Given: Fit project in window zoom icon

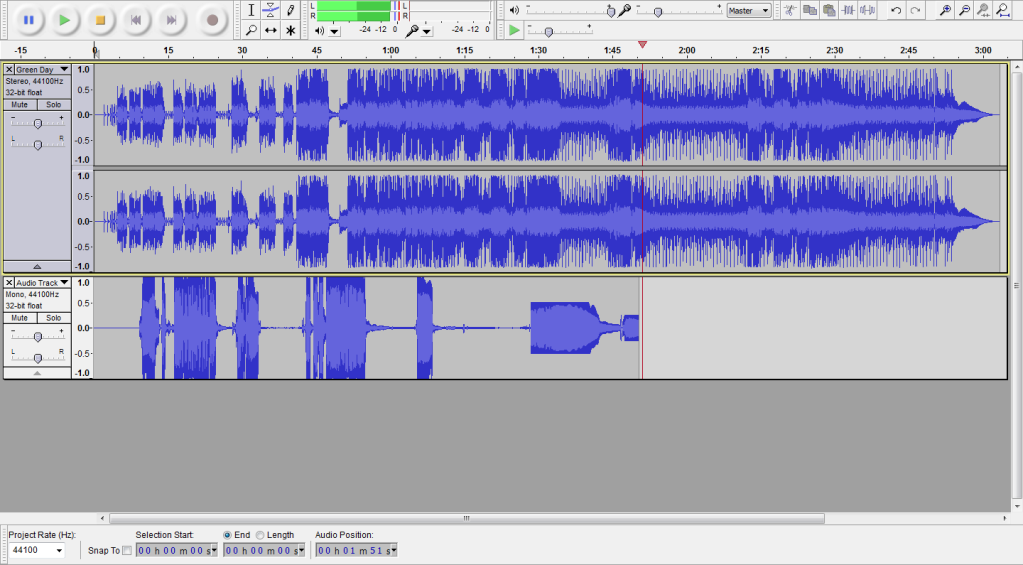Looking at the screenshot, I should [x=1002, y=10].
